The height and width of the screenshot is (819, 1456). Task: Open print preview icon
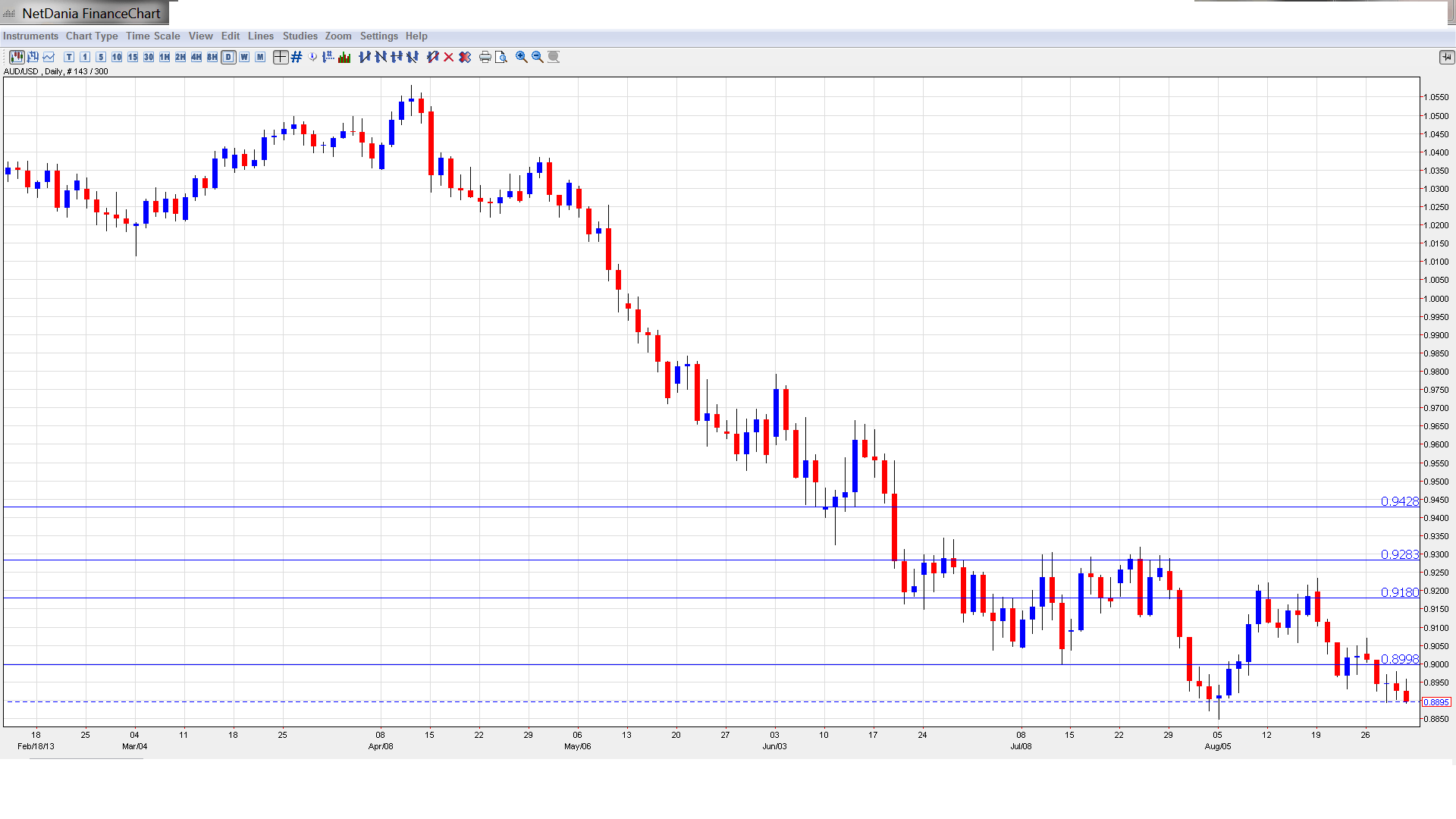(x=500, y=57)
